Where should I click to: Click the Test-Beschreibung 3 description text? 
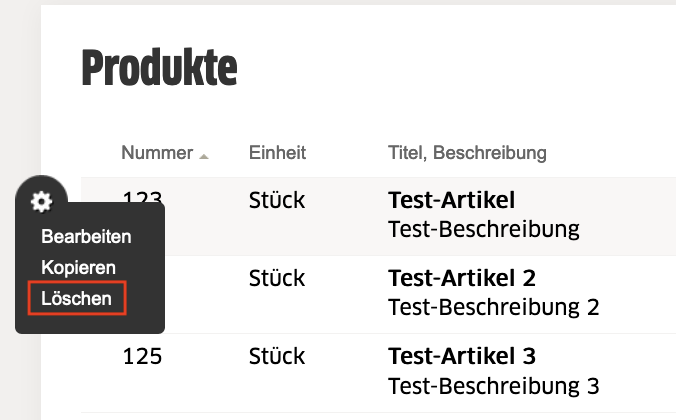(x=494, y=386)
